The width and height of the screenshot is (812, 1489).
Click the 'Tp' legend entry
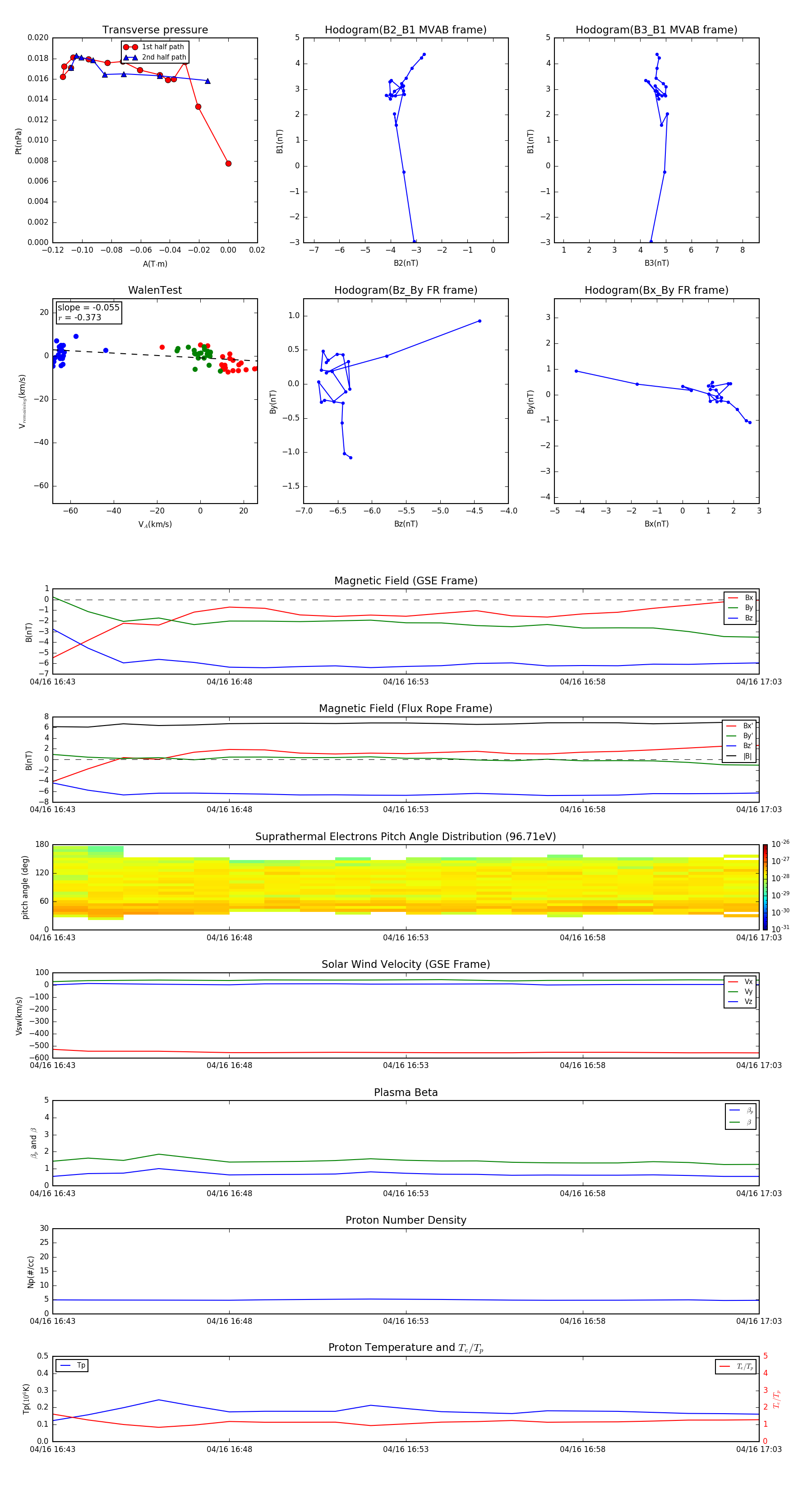tap(72, 1365)
